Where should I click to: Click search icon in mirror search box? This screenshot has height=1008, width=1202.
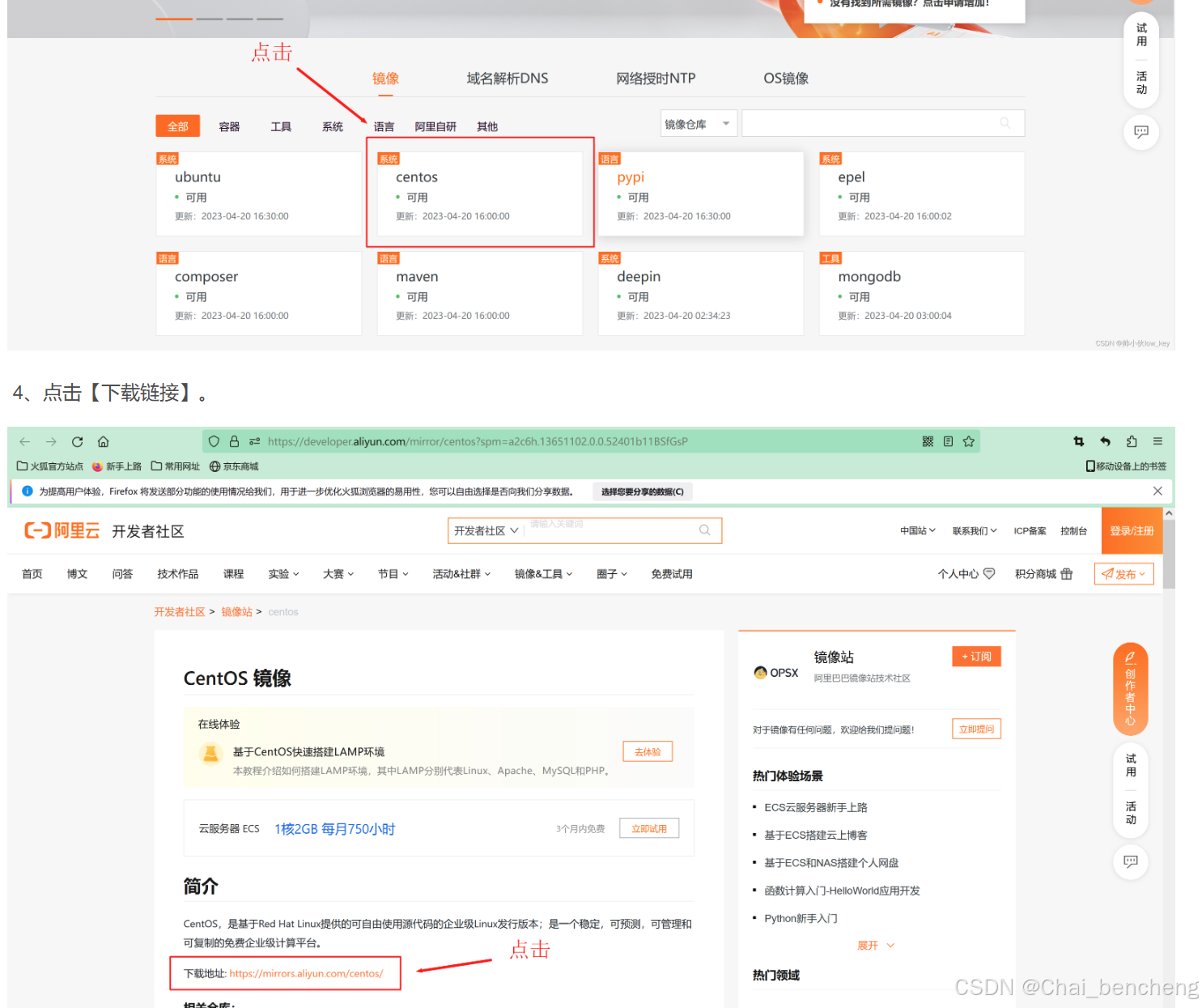[1004, 123]
